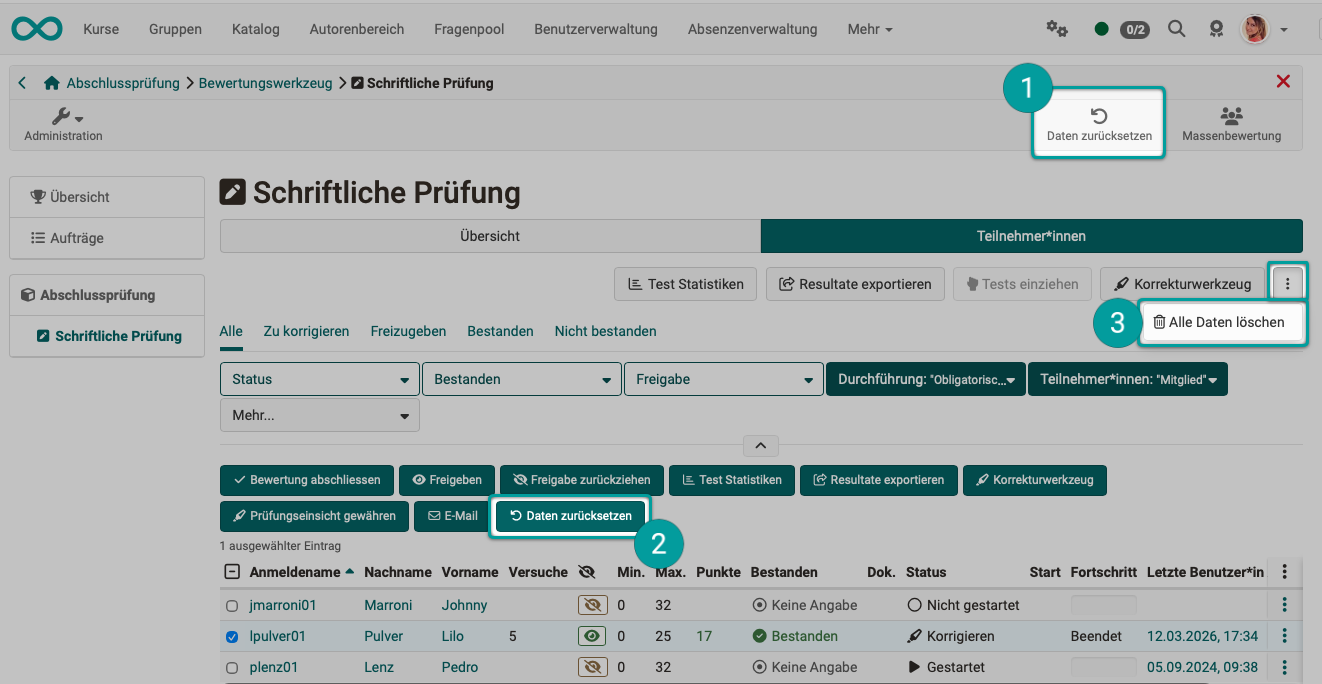The width and height of the screenshot is (1322, 684).
Task: Select the Massenbewertung tool
Action: [x=1231, y=124]
